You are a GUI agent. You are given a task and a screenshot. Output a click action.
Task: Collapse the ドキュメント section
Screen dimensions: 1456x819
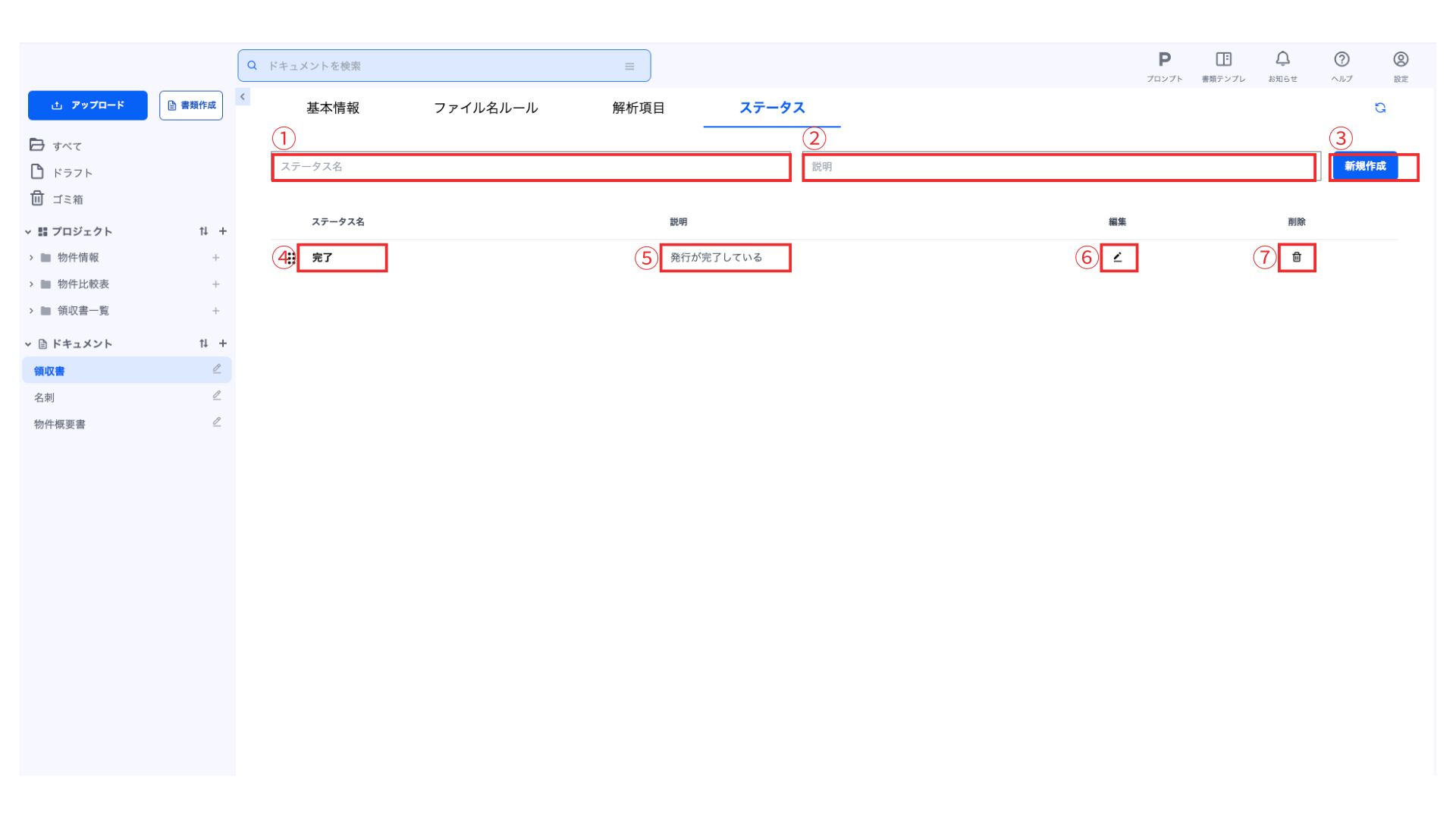click(x=28, y=344)
